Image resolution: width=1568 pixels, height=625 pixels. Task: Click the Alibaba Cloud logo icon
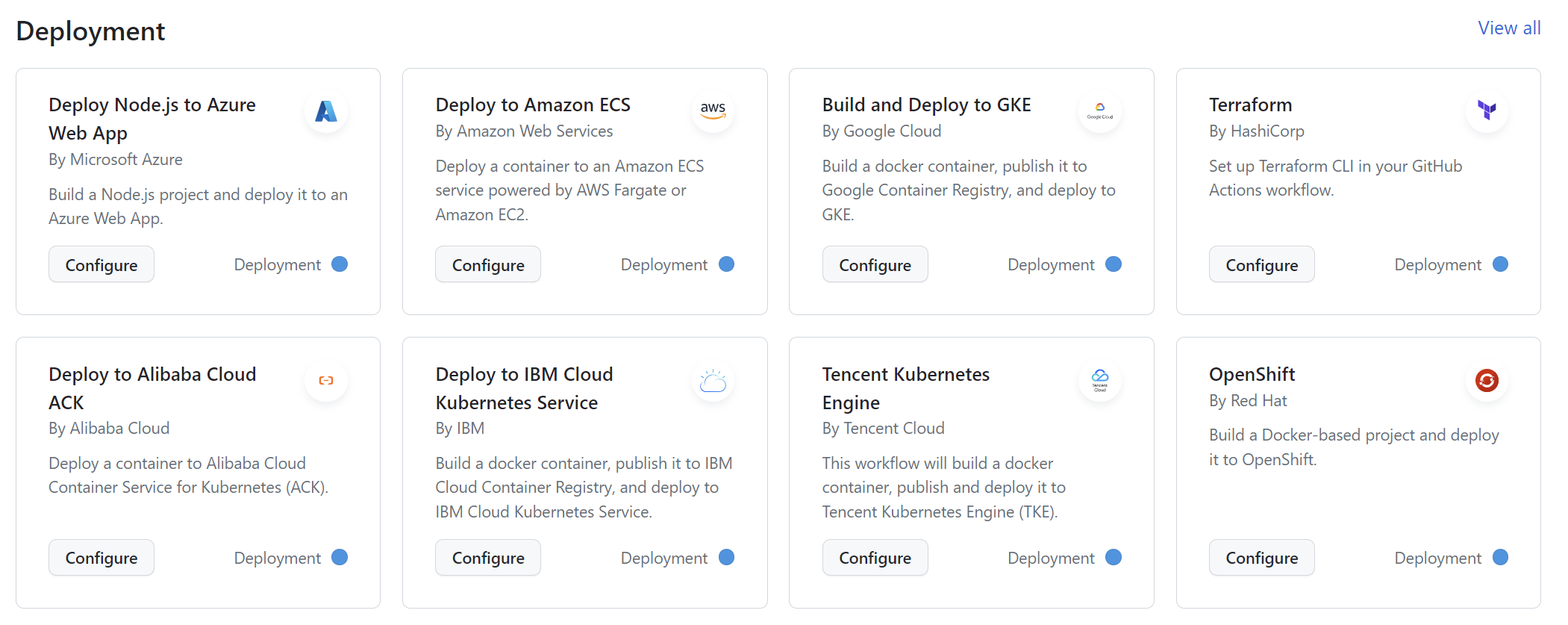(326, 380)
